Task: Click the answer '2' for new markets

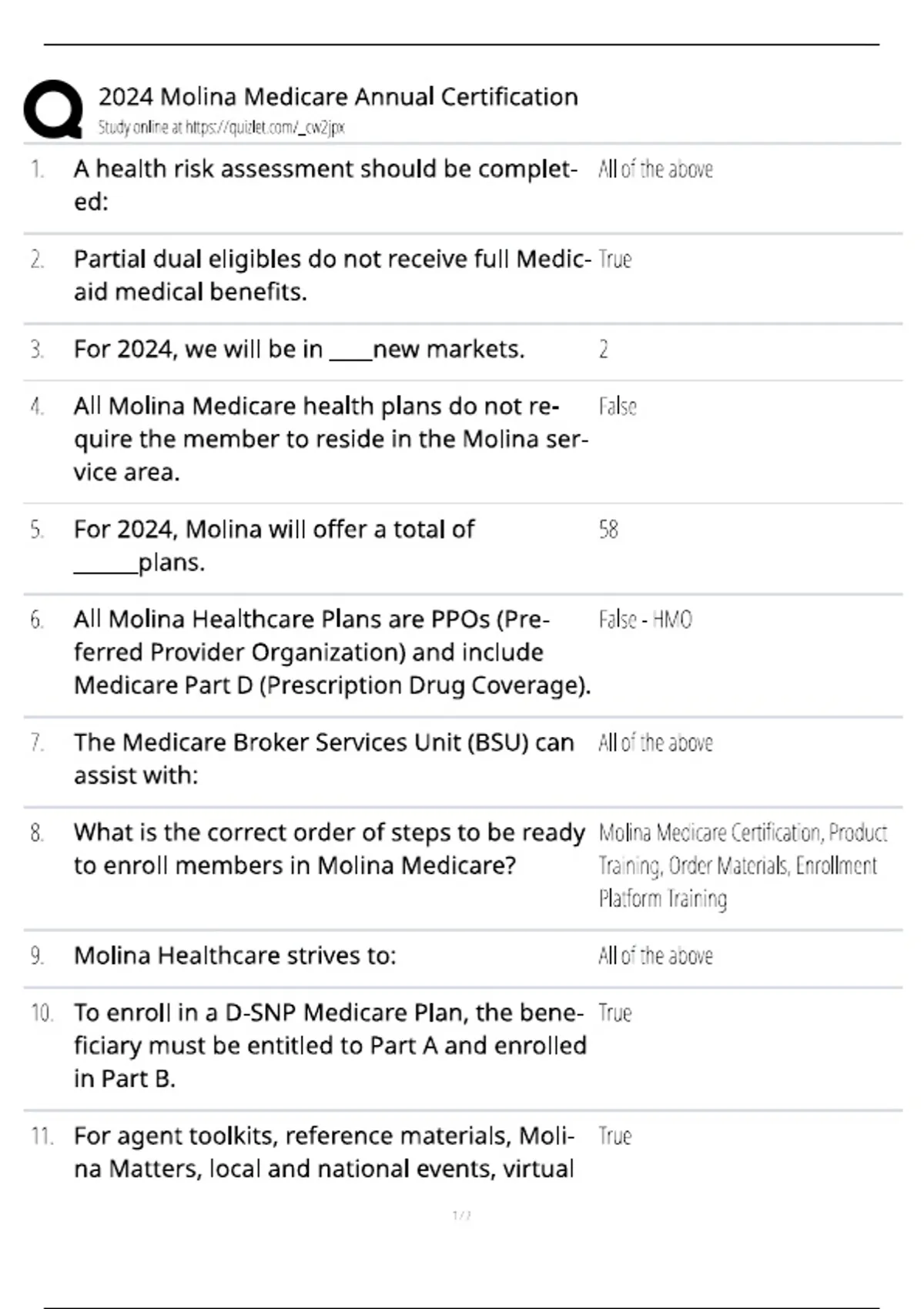Action: pos(603,350)
